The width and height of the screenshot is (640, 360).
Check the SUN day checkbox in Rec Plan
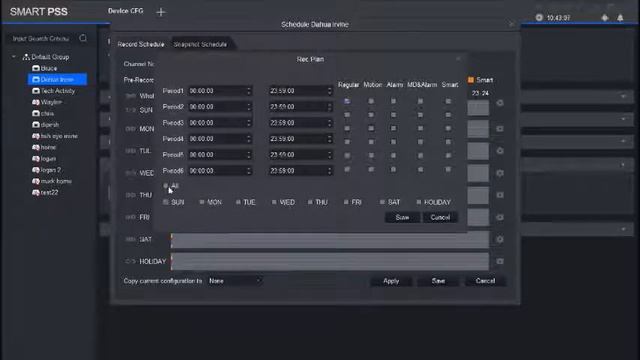click(x=166, y=202)
